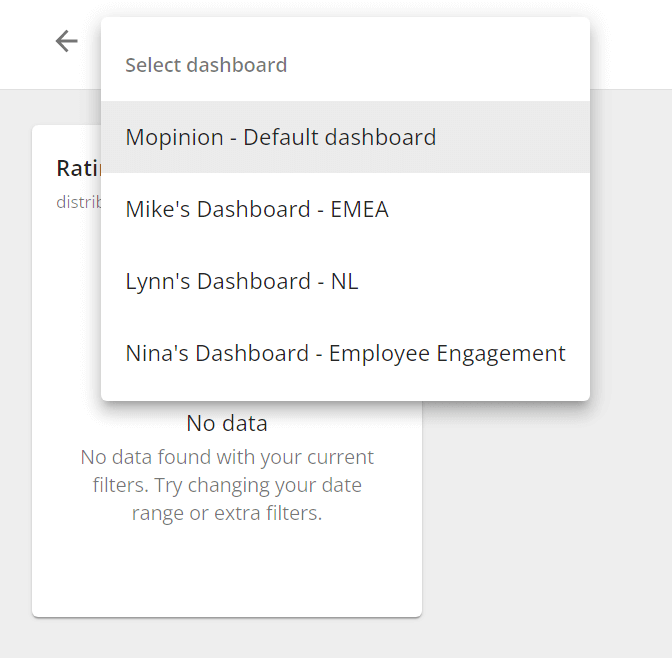Click the 'No data found' description text
This screenshot has height=658, width=672.
click(227, 457)
